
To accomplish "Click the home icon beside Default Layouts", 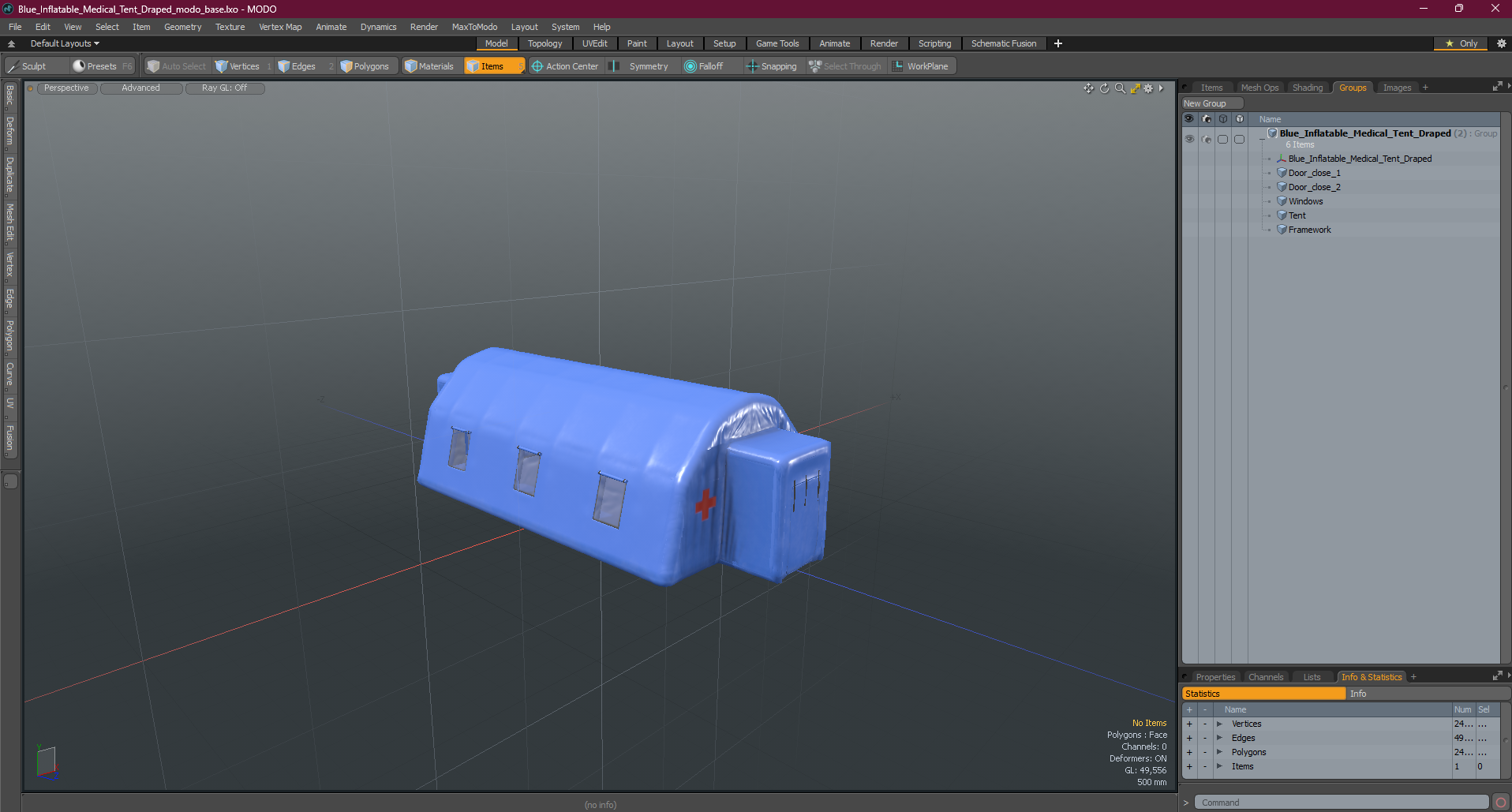I will pos(11,43).
